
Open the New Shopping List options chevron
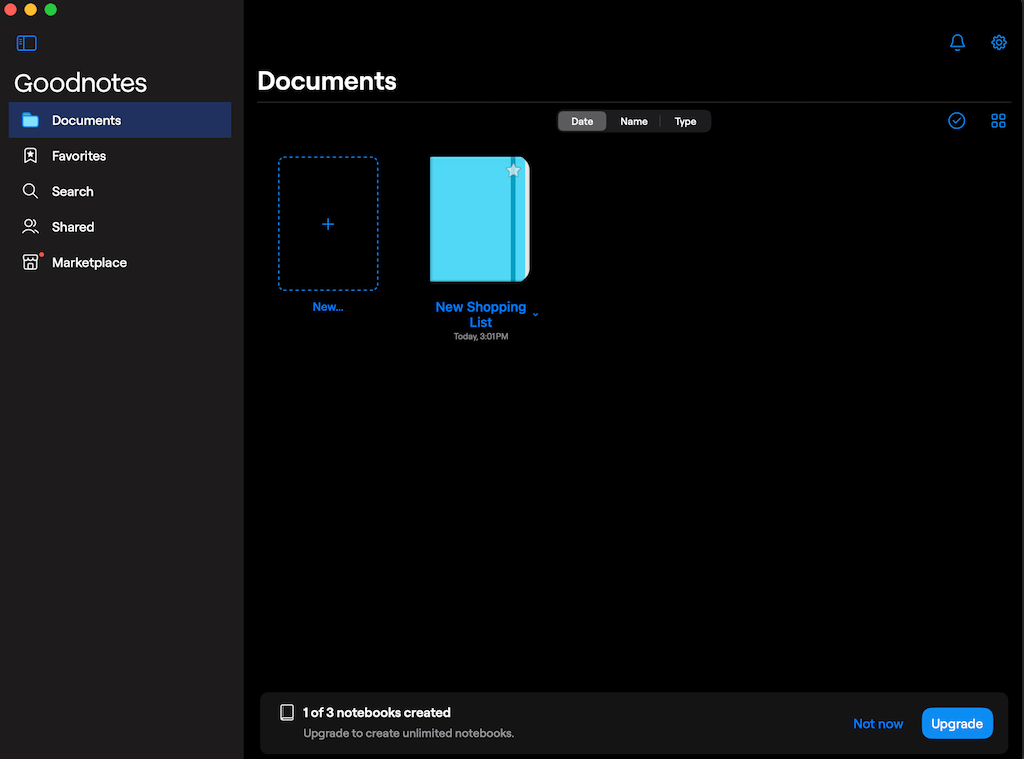click(x=536, y=314)
